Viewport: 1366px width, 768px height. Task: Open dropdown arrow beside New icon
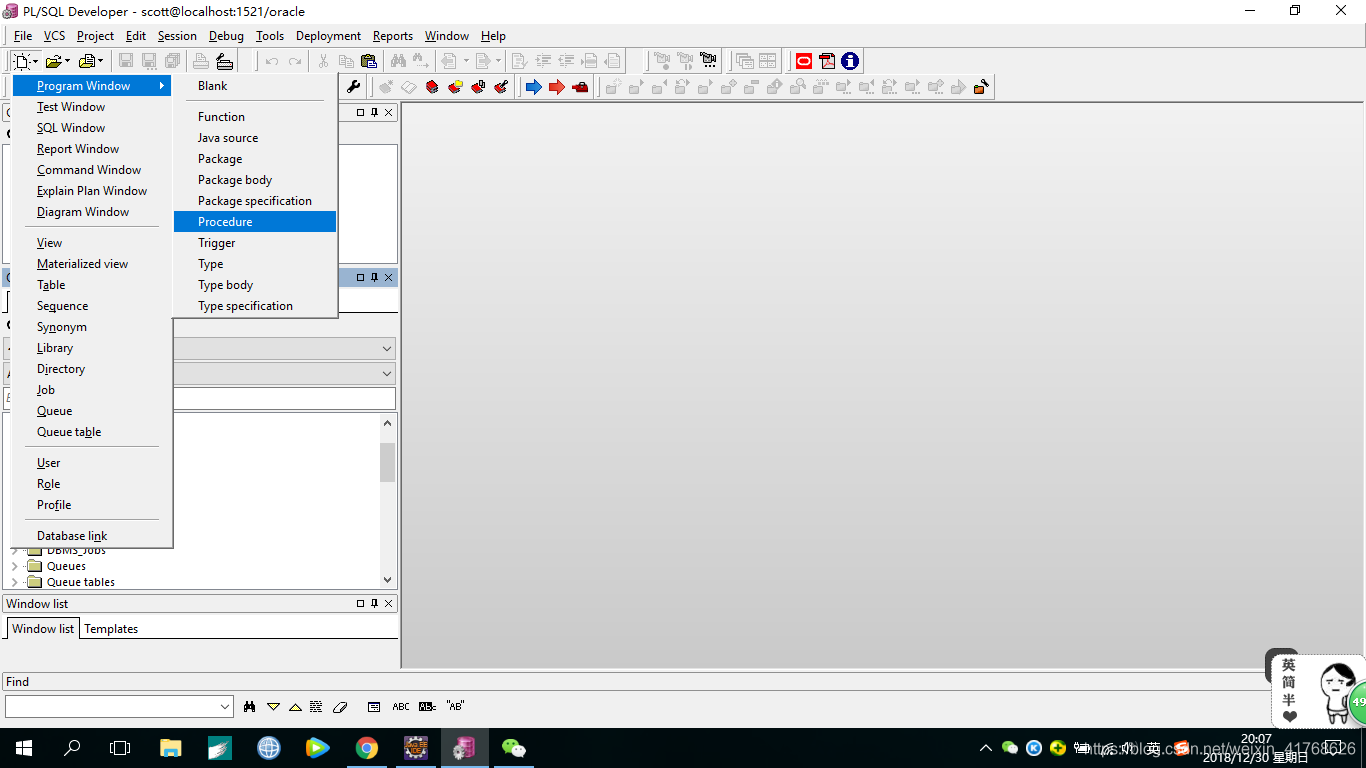pyautogui.click(x=35, y=62)
